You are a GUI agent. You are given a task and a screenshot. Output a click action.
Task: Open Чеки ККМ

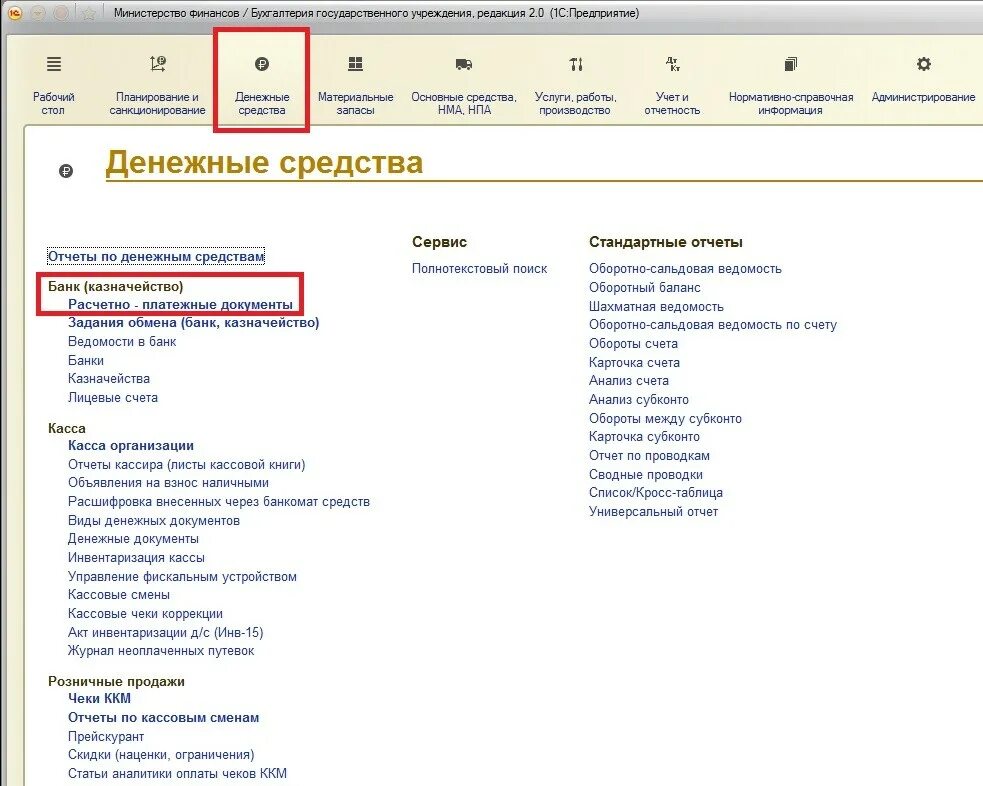(100, 698)
